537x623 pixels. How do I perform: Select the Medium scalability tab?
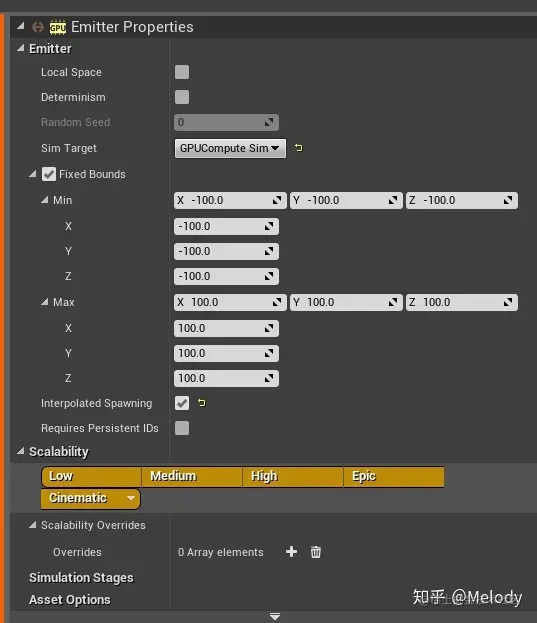pyautogui.click(x=192, y=477)
